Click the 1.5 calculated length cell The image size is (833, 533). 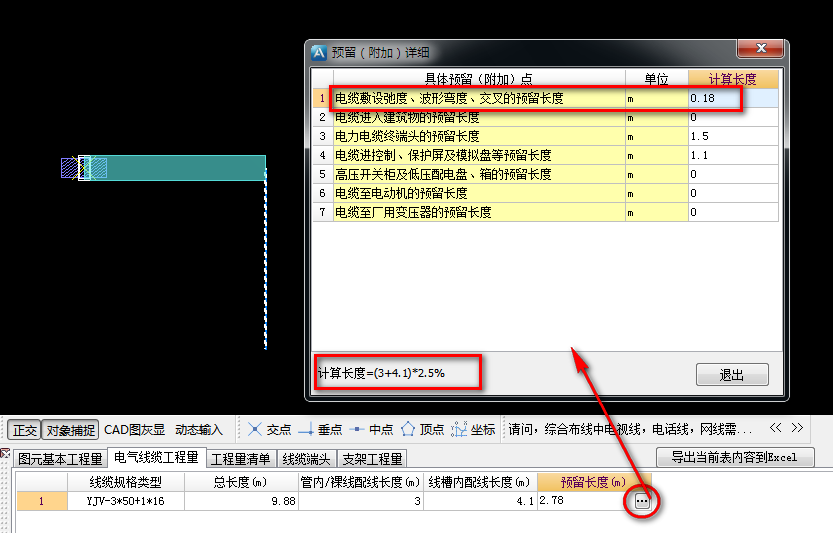tap(733, 137)
